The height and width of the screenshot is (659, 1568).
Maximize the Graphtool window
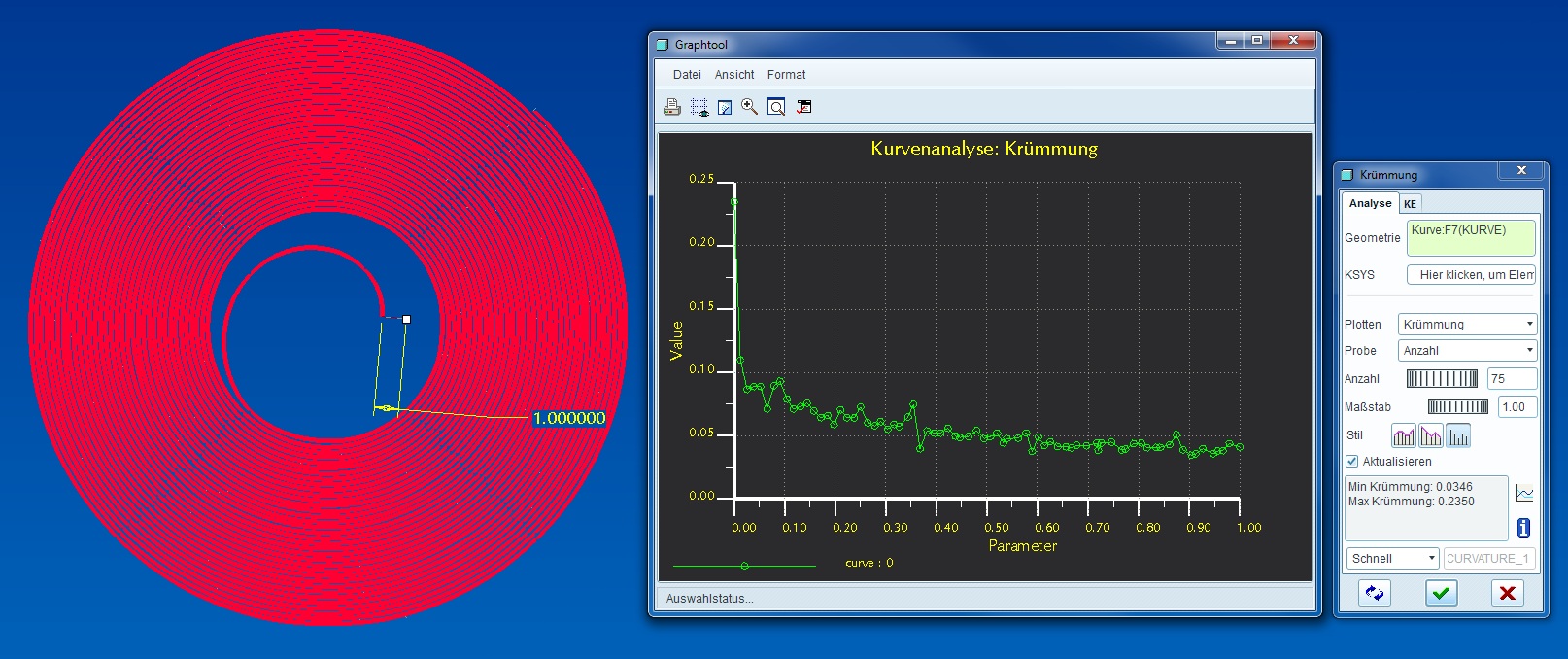tap(1257, 41)
